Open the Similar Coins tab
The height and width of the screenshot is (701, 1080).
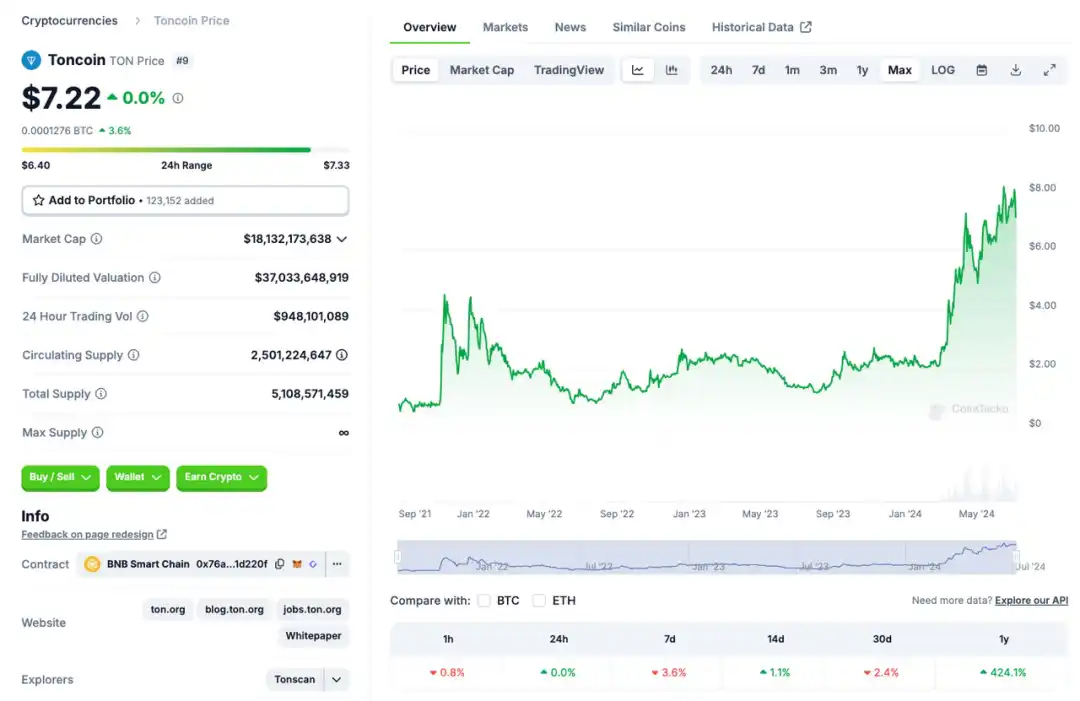649,27
